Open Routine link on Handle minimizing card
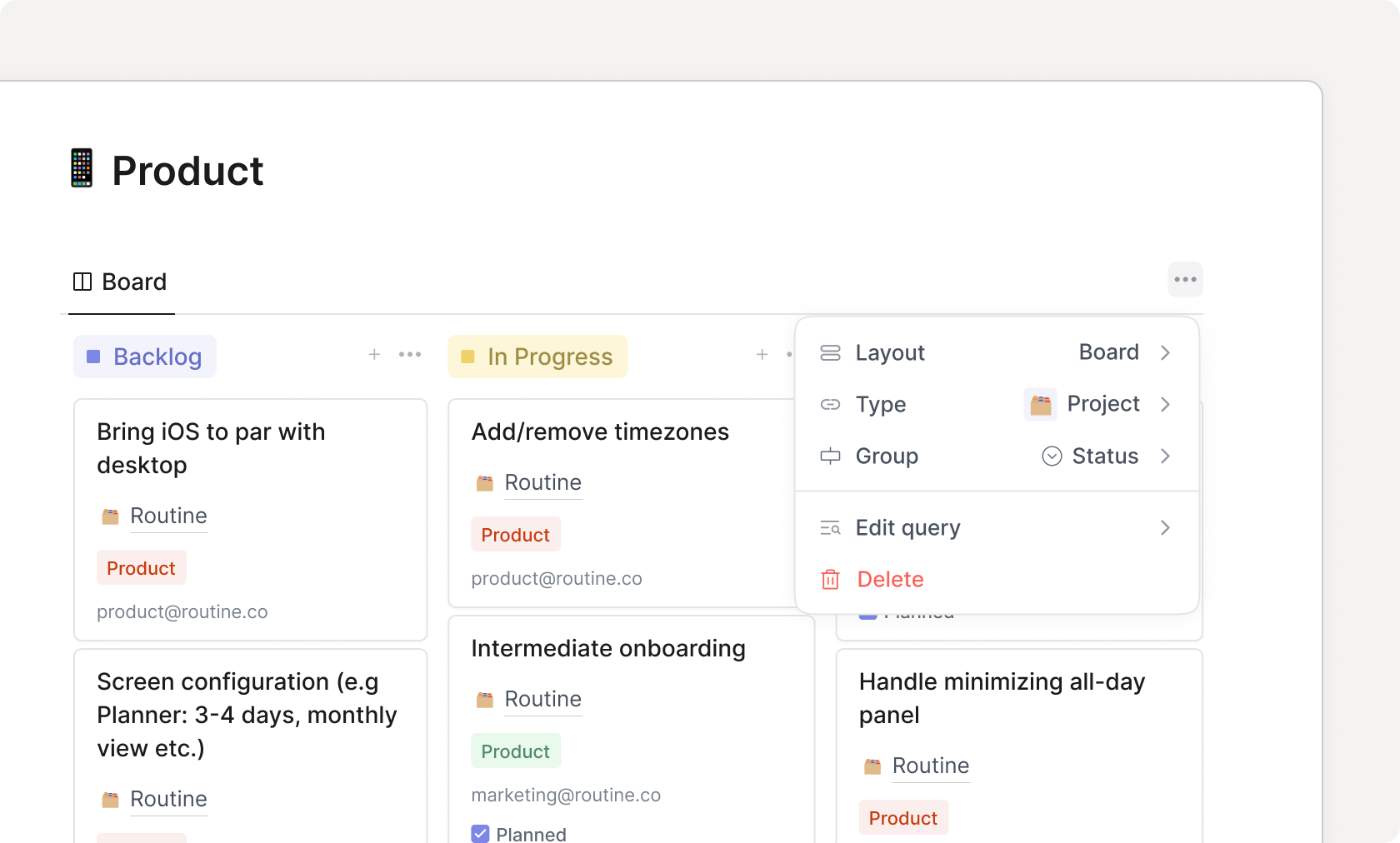1400x843 pixels. (x=931, y=766)
